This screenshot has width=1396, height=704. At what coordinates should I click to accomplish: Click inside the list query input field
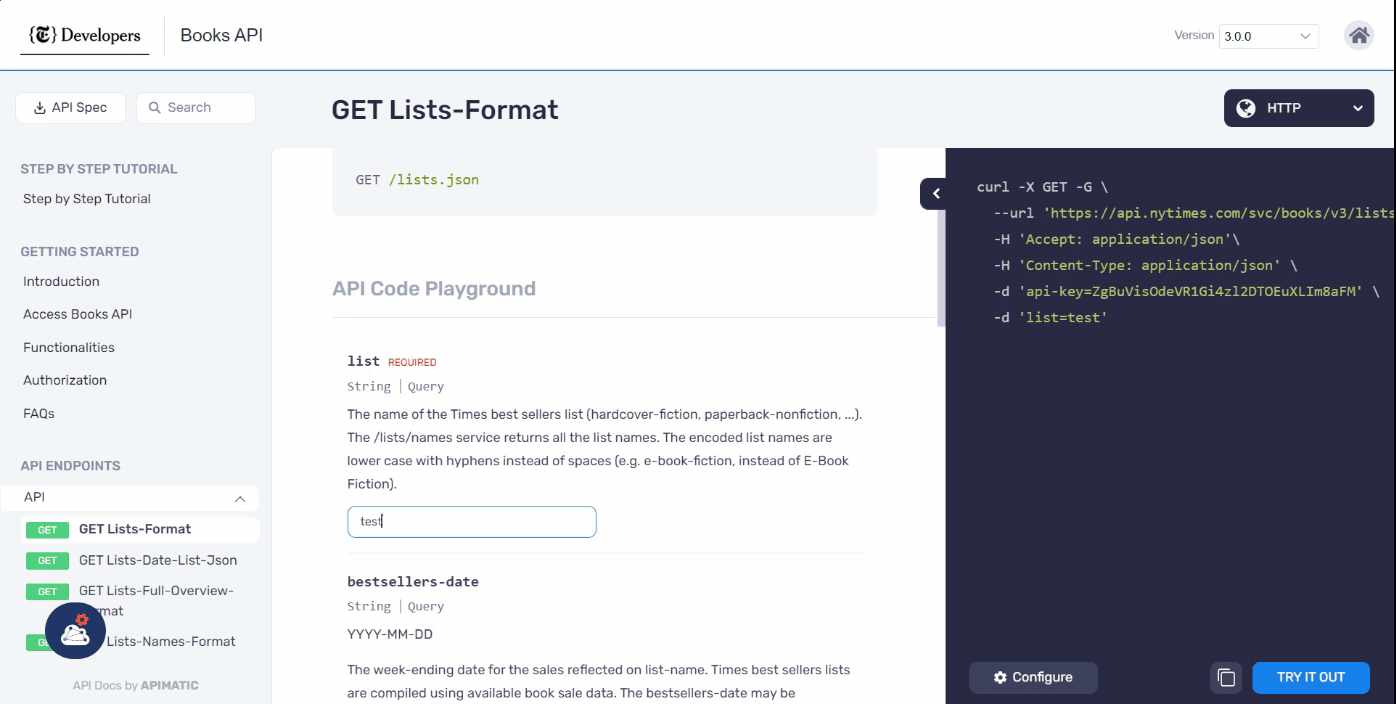click(x=471, y=521)
